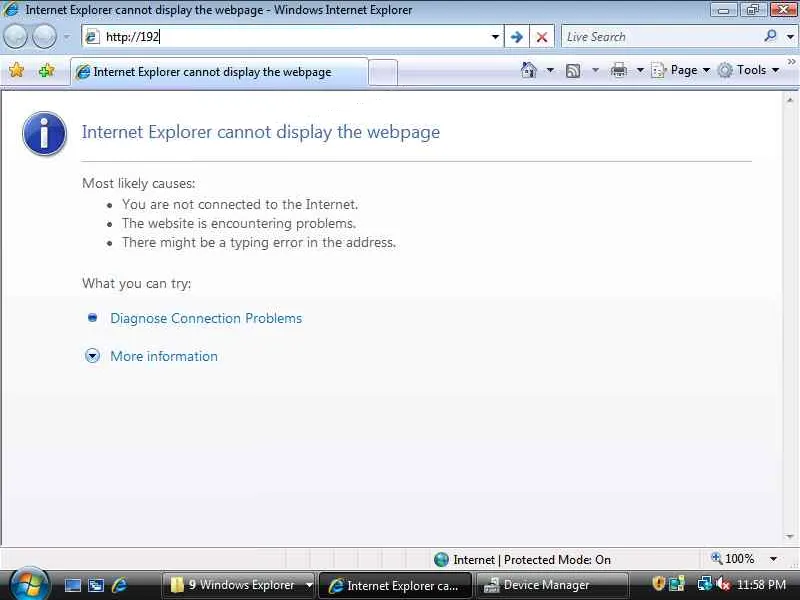Click the Internet Explorer title bar icon
800x600 pixels.
11,9
